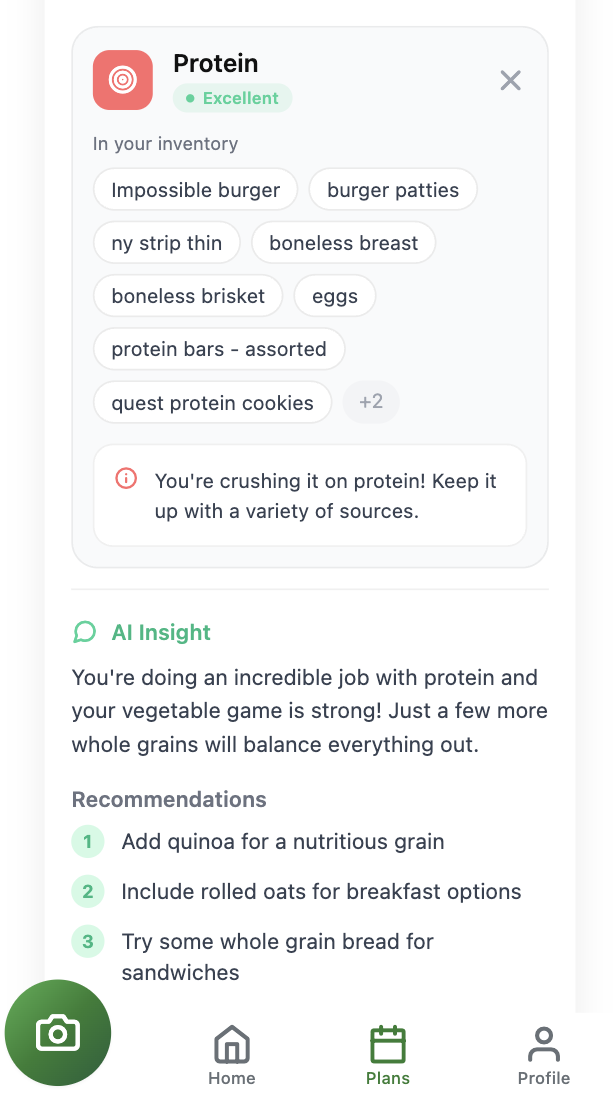
Task: Expand the +2 hidden inventory items
Action: (x=371, y=402)
